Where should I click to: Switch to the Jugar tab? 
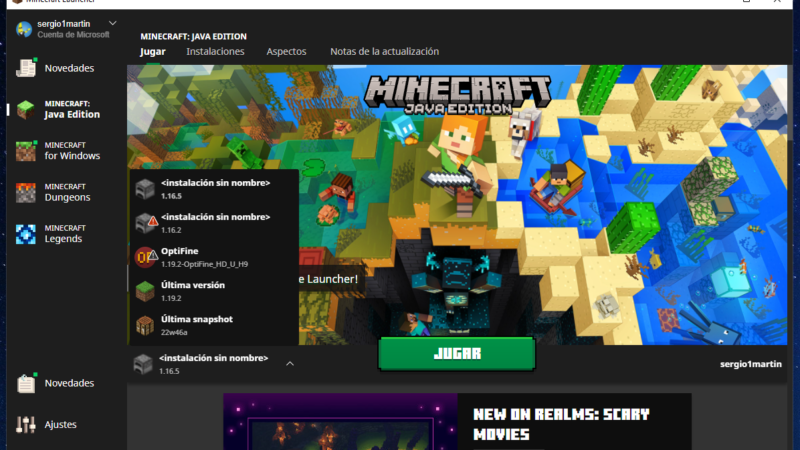pyautogui.click(x=153, y=52)
